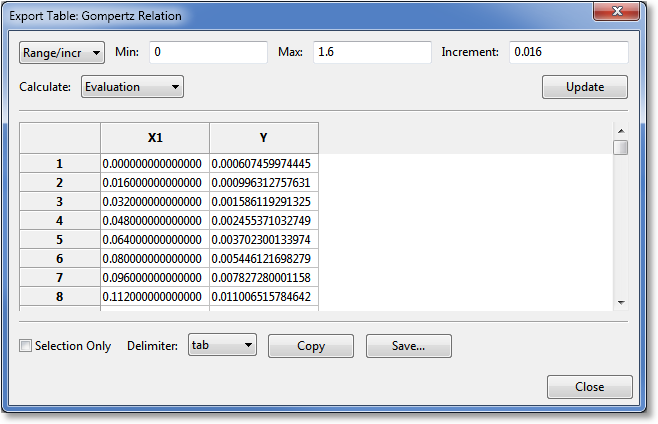Click cell 0.112000000000000
Viewport: 658px width, 424px height.
click(155, 296)
